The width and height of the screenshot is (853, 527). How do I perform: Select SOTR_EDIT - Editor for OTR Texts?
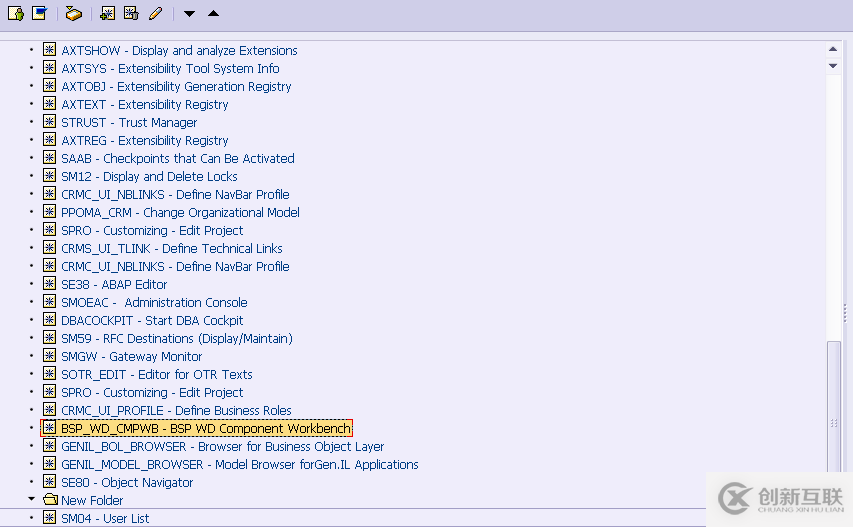[157, 374]
